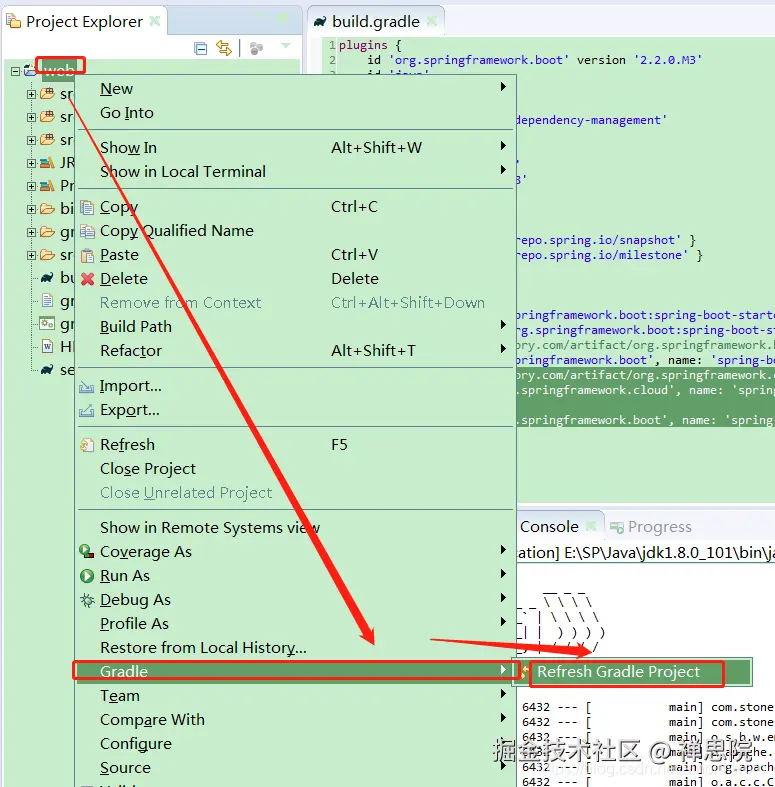Choose Go Into from context menu
The width and height of the screenshot is (775, 787).
point(296,113)
